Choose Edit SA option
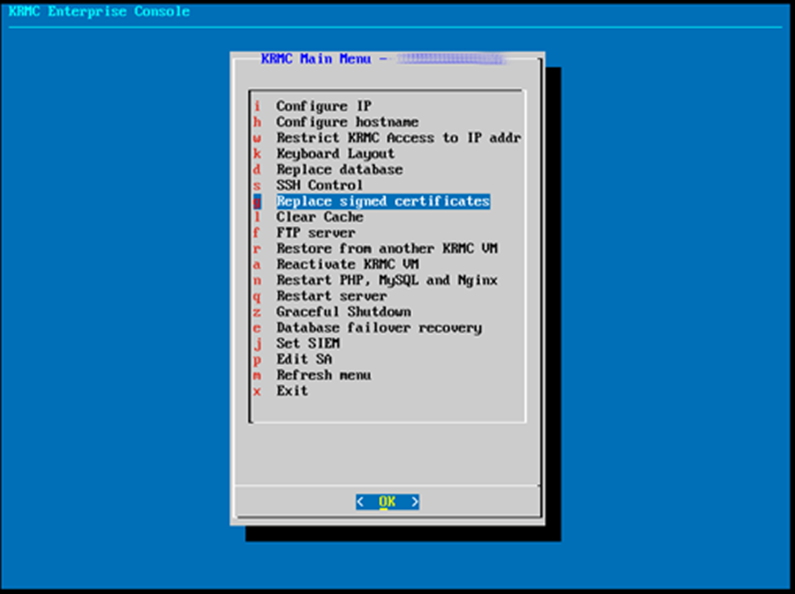This screenshot has width=795, height=594. 304,359
